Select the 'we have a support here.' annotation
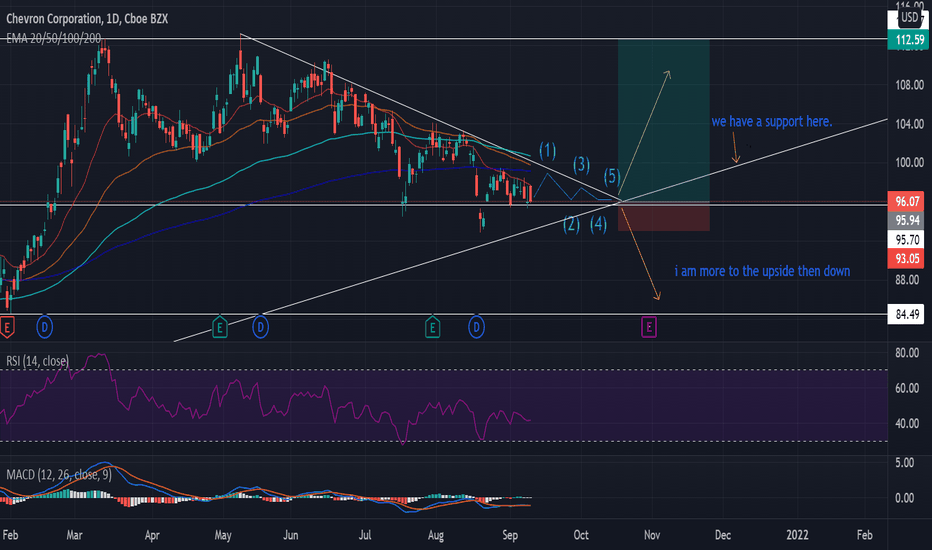The width and height of the screenshot is (932, 550). tap(772, 121)
